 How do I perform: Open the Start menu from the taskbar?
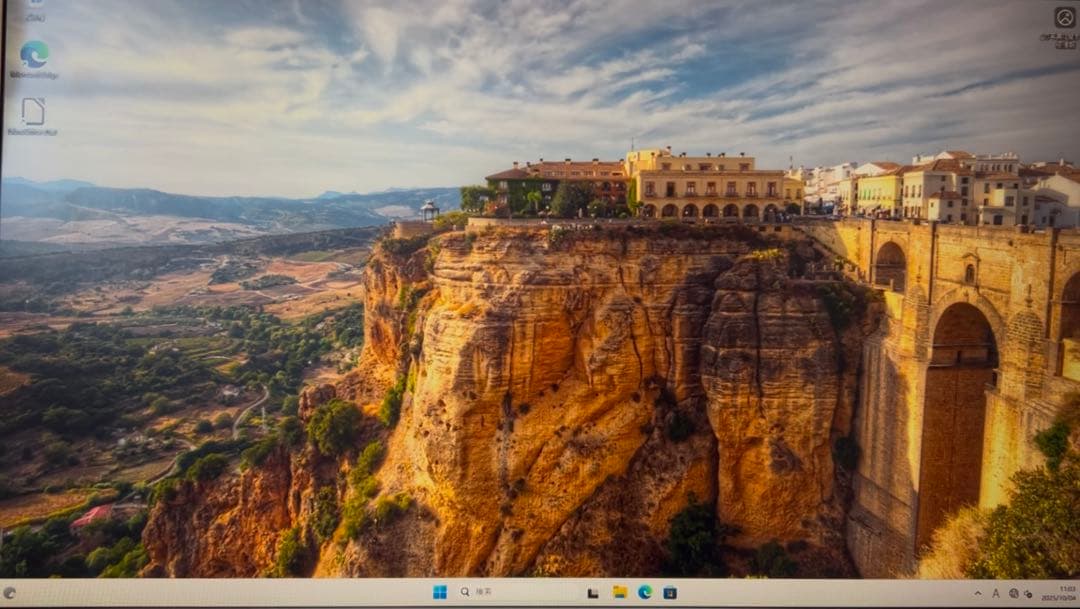(x=441, y=591)
